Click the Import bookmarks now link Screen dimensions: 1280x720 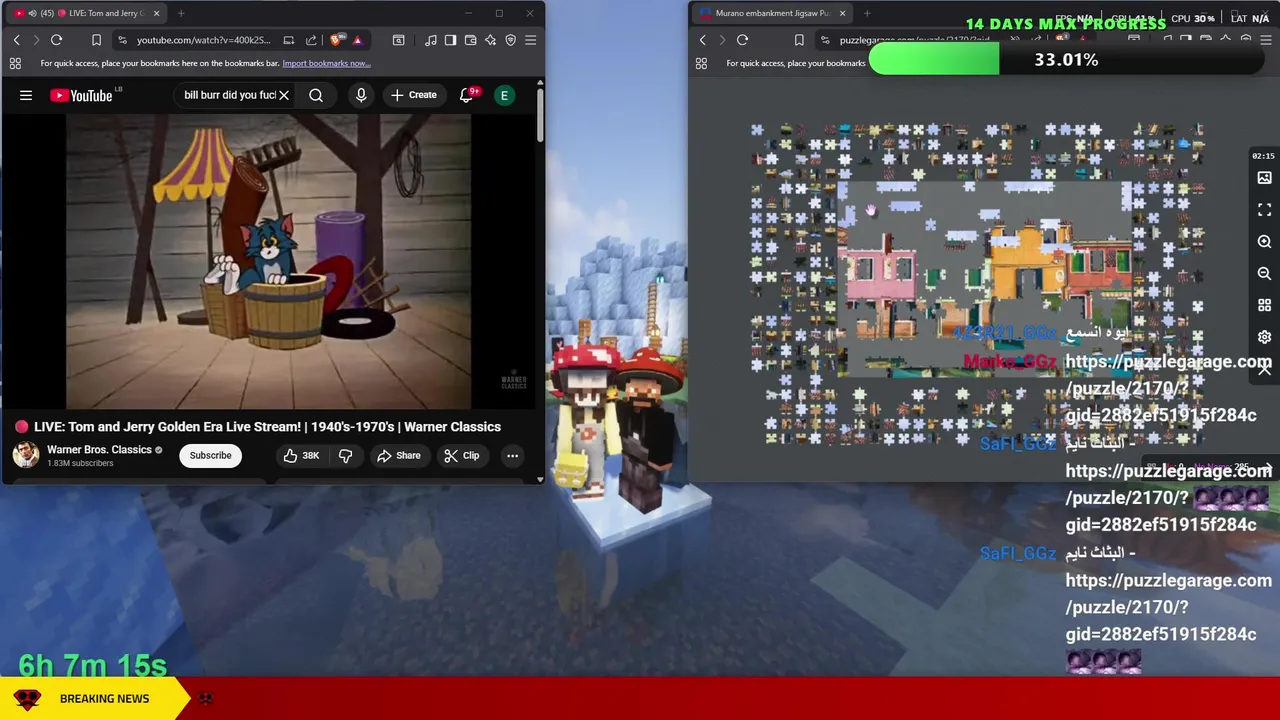coord(326,63)
